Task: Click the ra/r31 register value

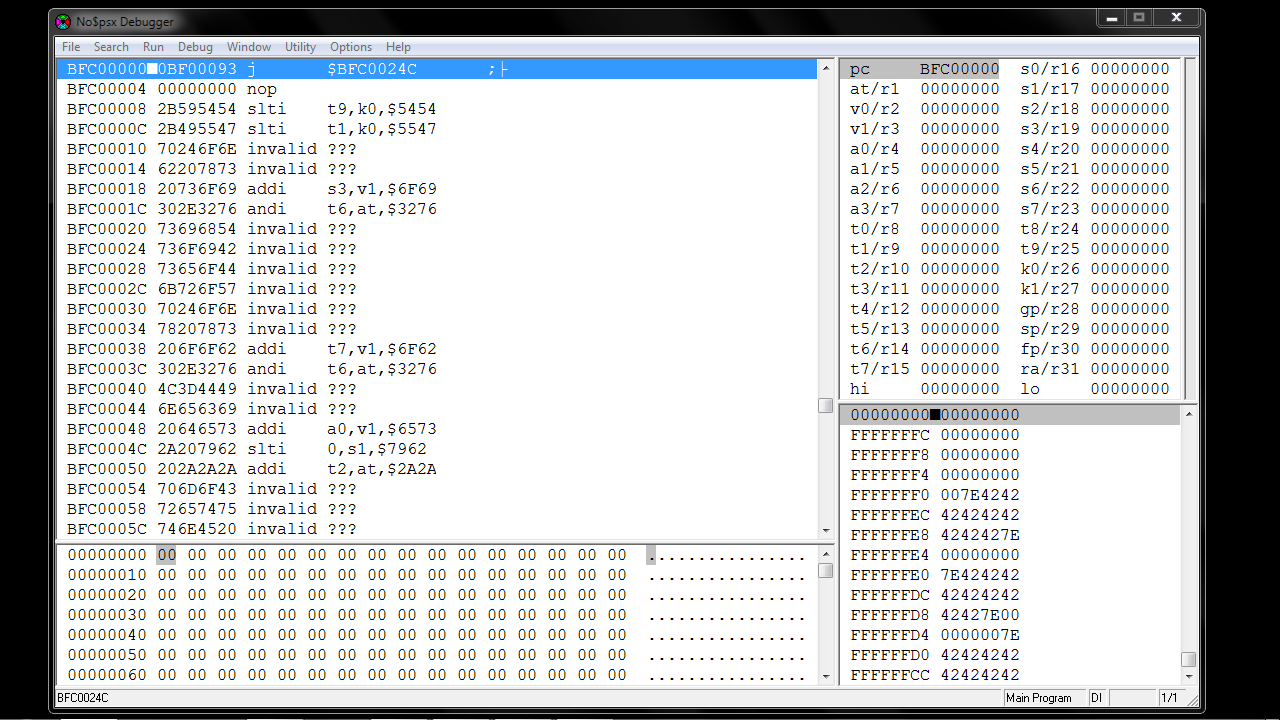Action: 1130,369
